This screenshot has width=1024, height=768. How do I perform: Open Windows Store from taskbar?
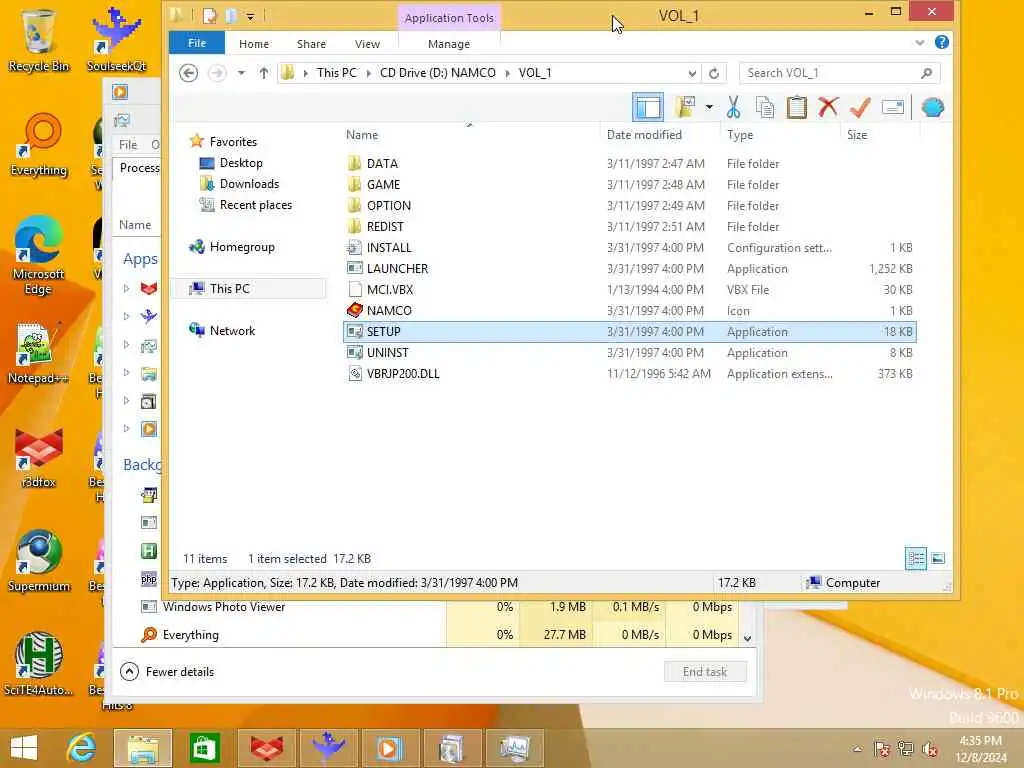204,748
